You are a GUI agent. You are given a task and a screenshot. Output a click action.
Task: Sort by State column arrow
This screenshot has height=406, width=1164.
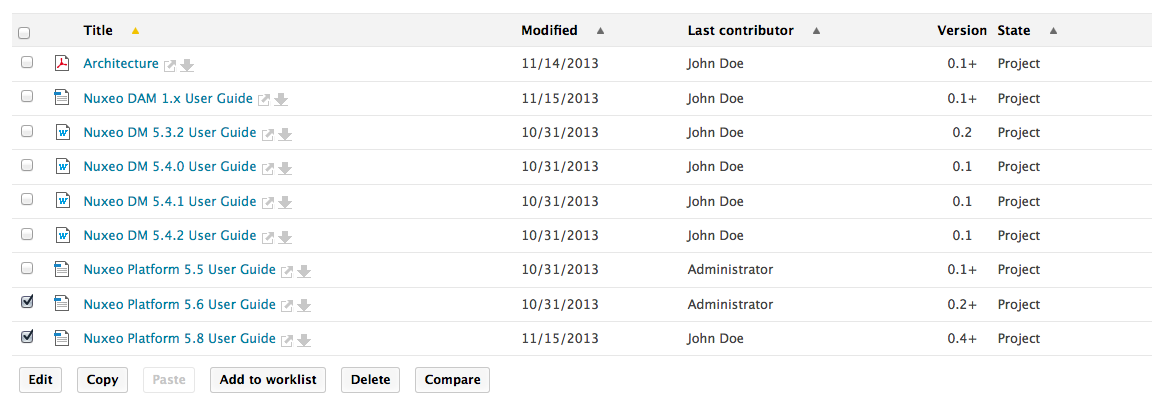[1053, 31]
